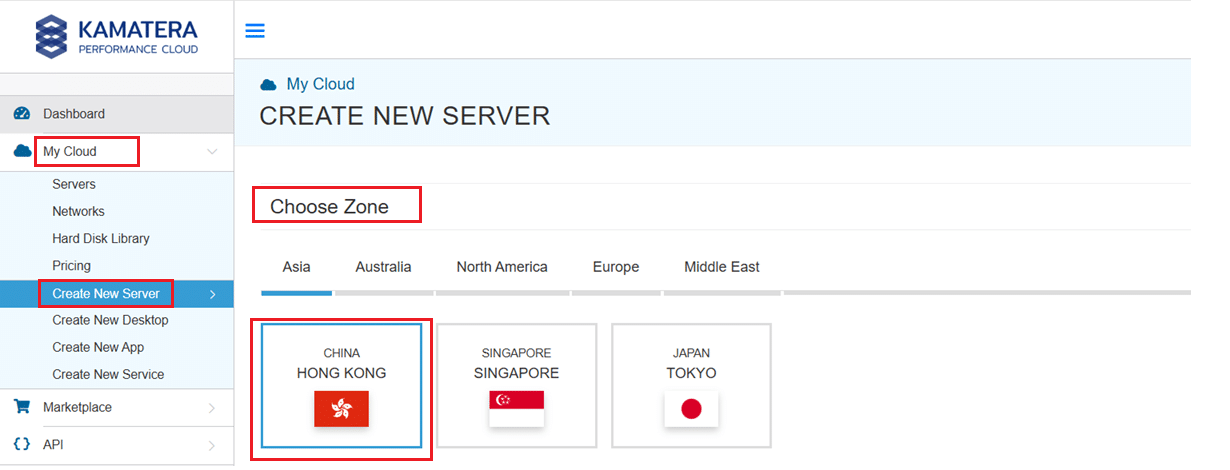Open Hard Disk Library
1230x470 pixels.
pos(101,239)
